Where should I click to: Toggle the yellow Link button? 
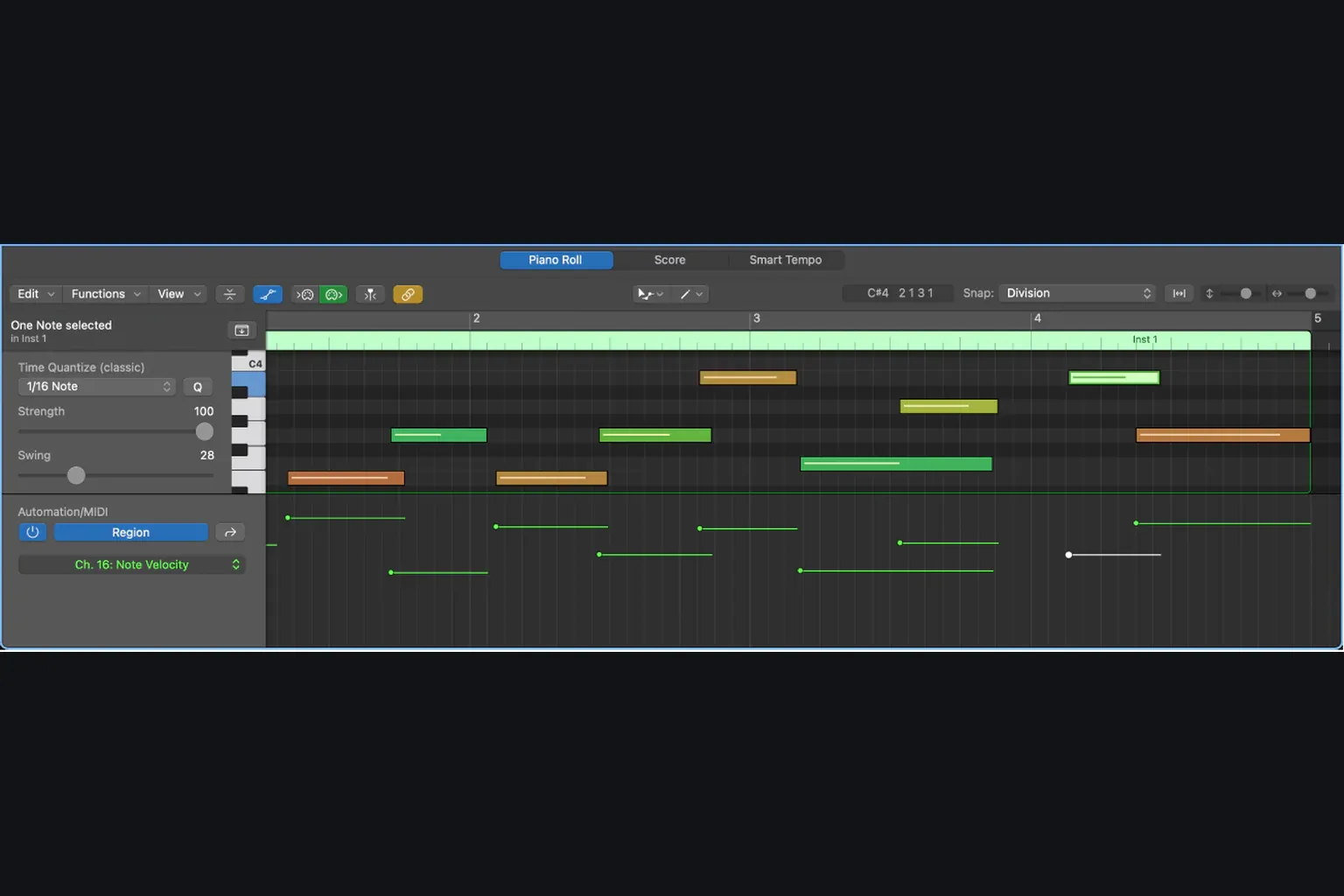pyautogui.click(x=408, y=294)
